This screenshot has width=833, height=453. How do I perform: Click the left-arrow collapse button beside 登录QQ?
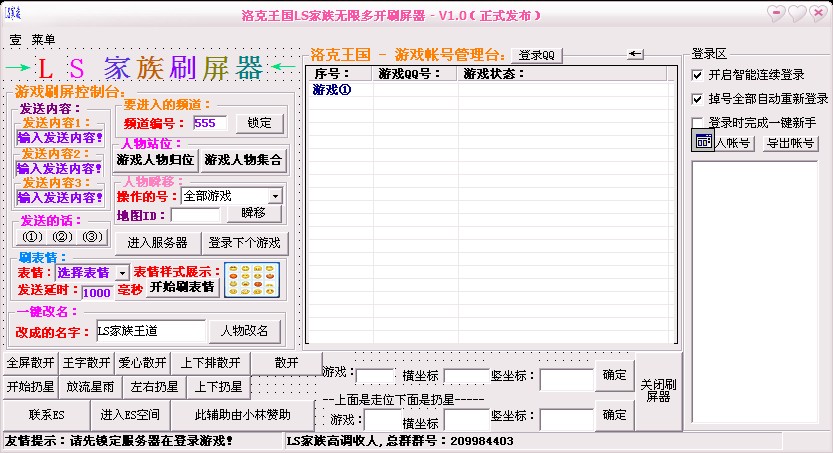635,54
